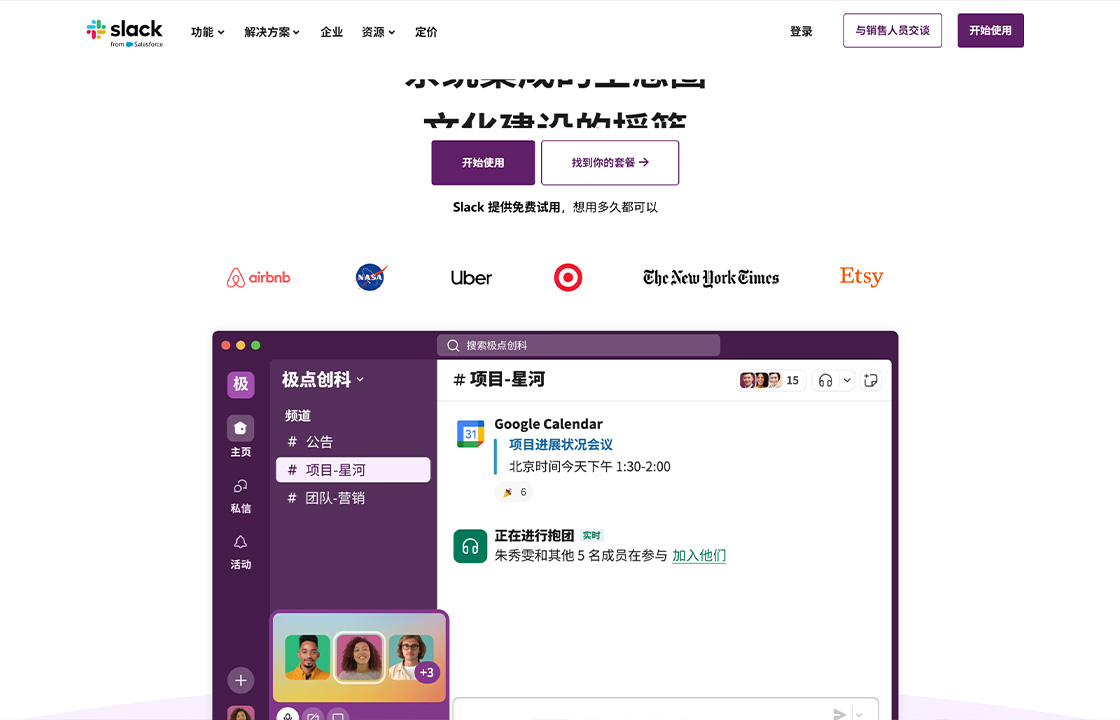View the 15 channel members
This screenshot has height=720, width=1120.
click(770, 380)
